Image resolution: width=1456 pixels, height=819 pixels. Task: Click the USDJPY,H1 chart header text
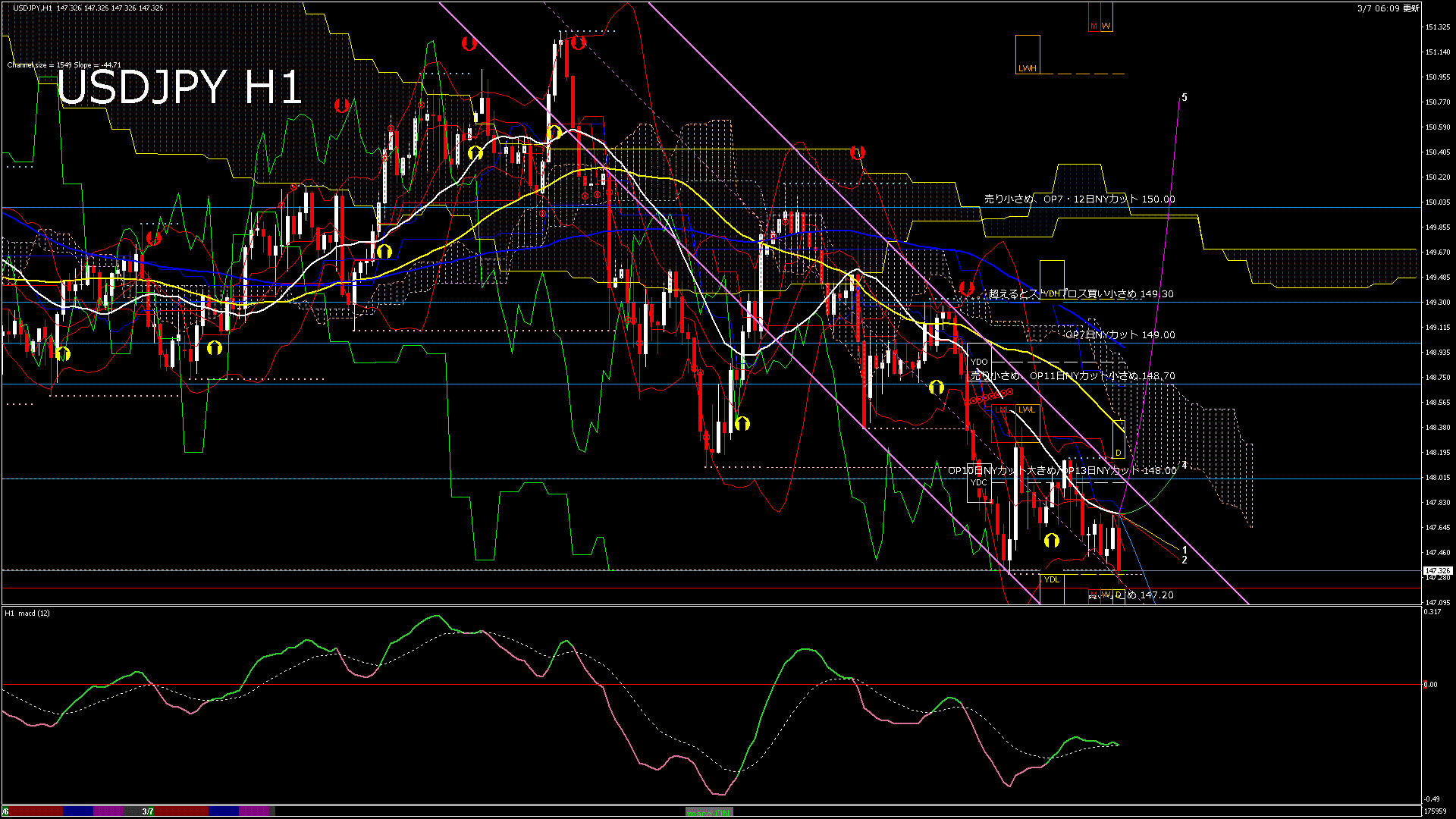point(34,8)
